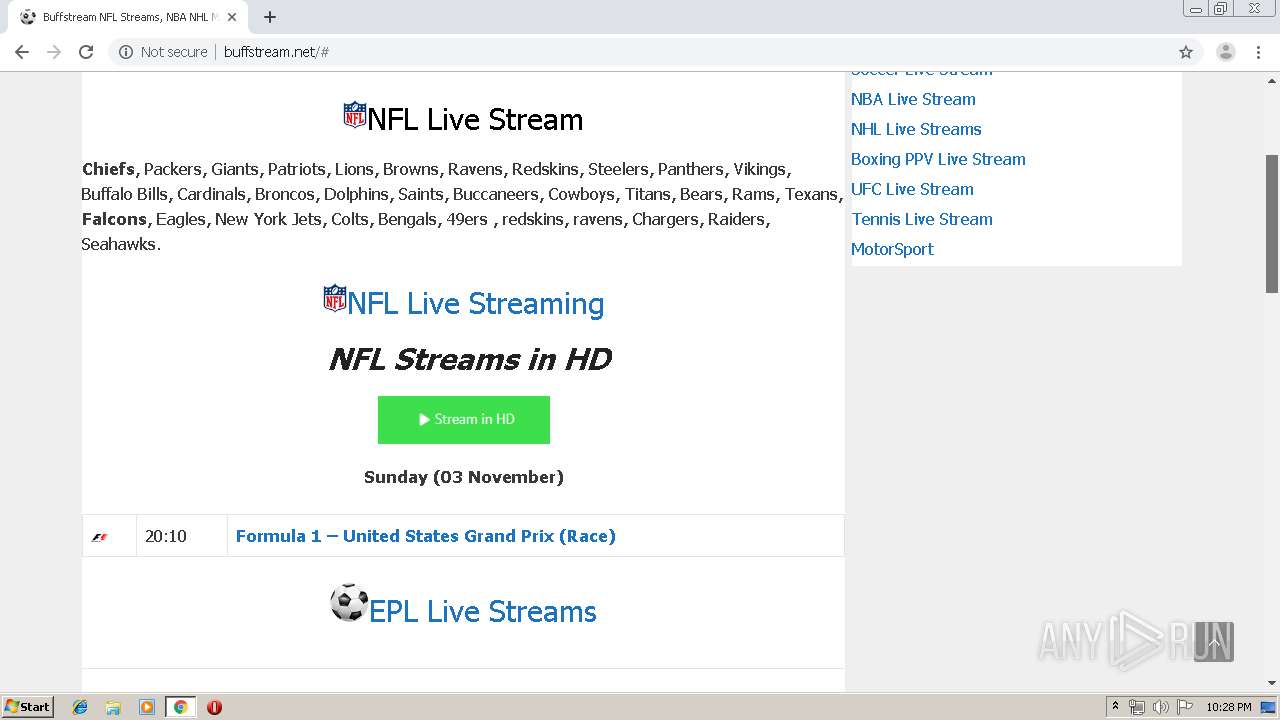Select the Buffstream NFL Streams tab

click(128, 17)
